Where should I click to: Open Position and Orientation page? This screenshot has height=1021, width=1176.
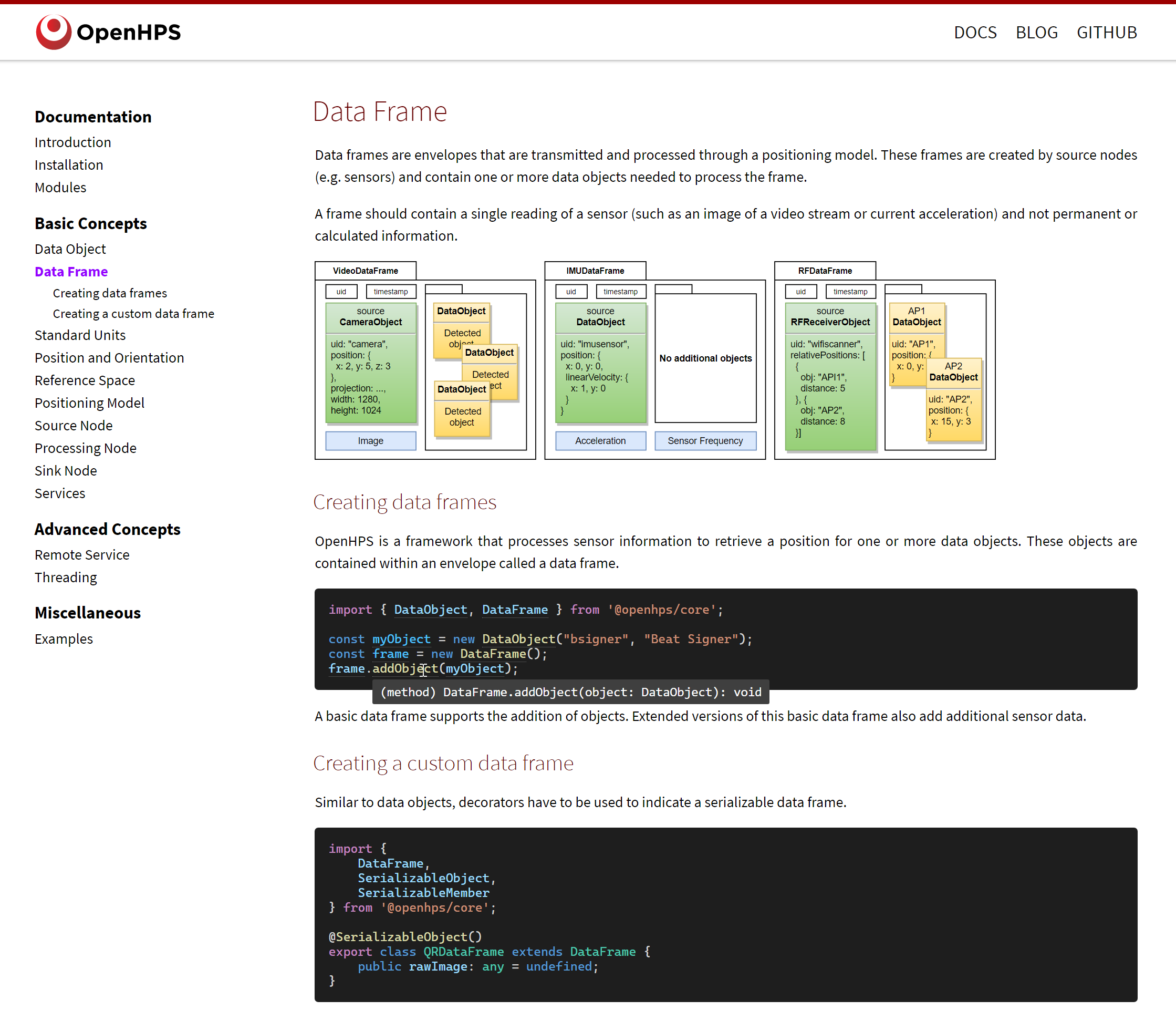[109, 358]
